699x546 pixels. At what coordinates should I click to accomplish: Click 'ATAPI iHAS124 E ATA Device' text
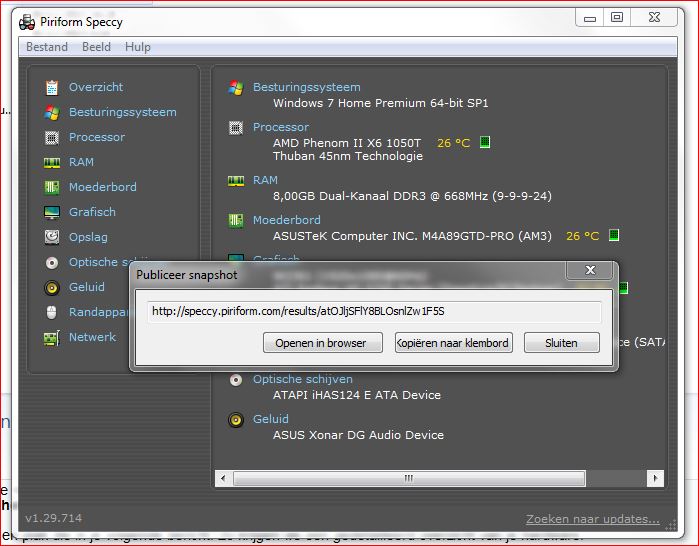point(357,395)
